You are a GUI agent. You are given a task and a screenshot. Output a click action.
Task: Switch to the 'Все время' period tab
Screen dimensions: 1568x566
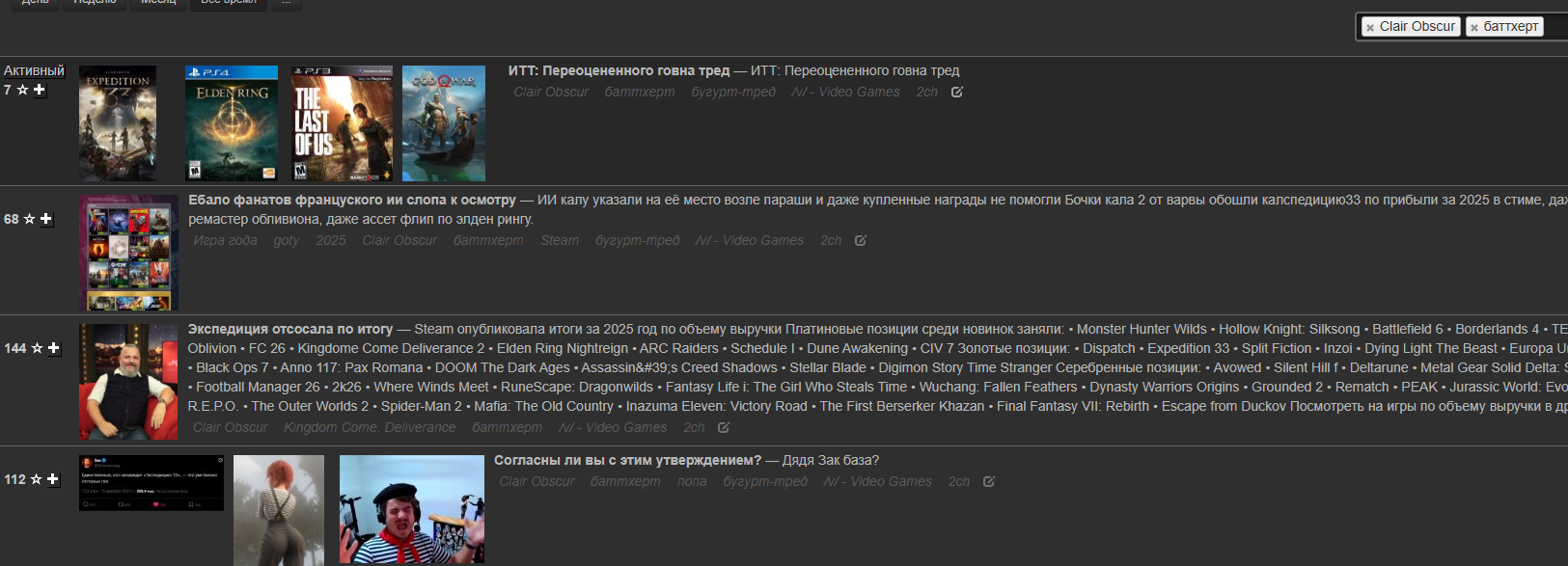pos(229,3)
